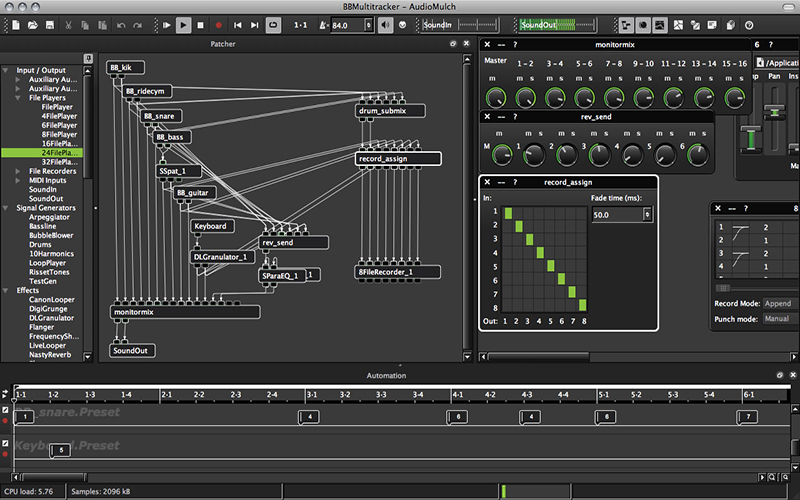Stop playback with the square button
This screenshot has height=500, width=800.
pyautogui.click(x=201, y=25)
